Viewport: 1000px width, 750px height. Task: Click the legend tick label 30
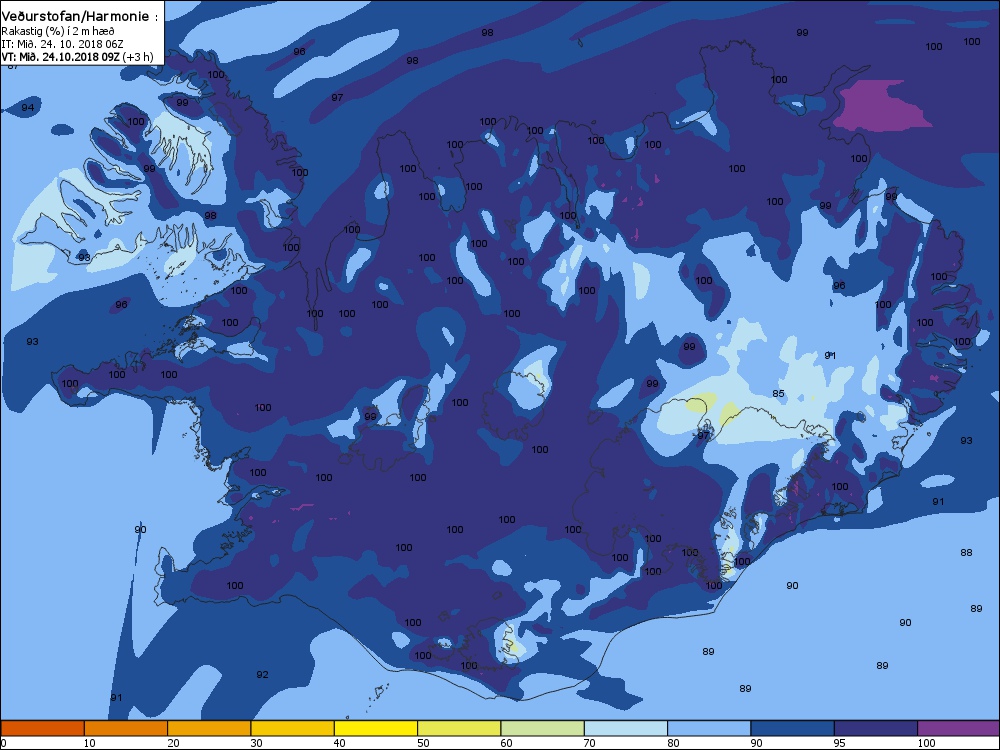[256, 743]
